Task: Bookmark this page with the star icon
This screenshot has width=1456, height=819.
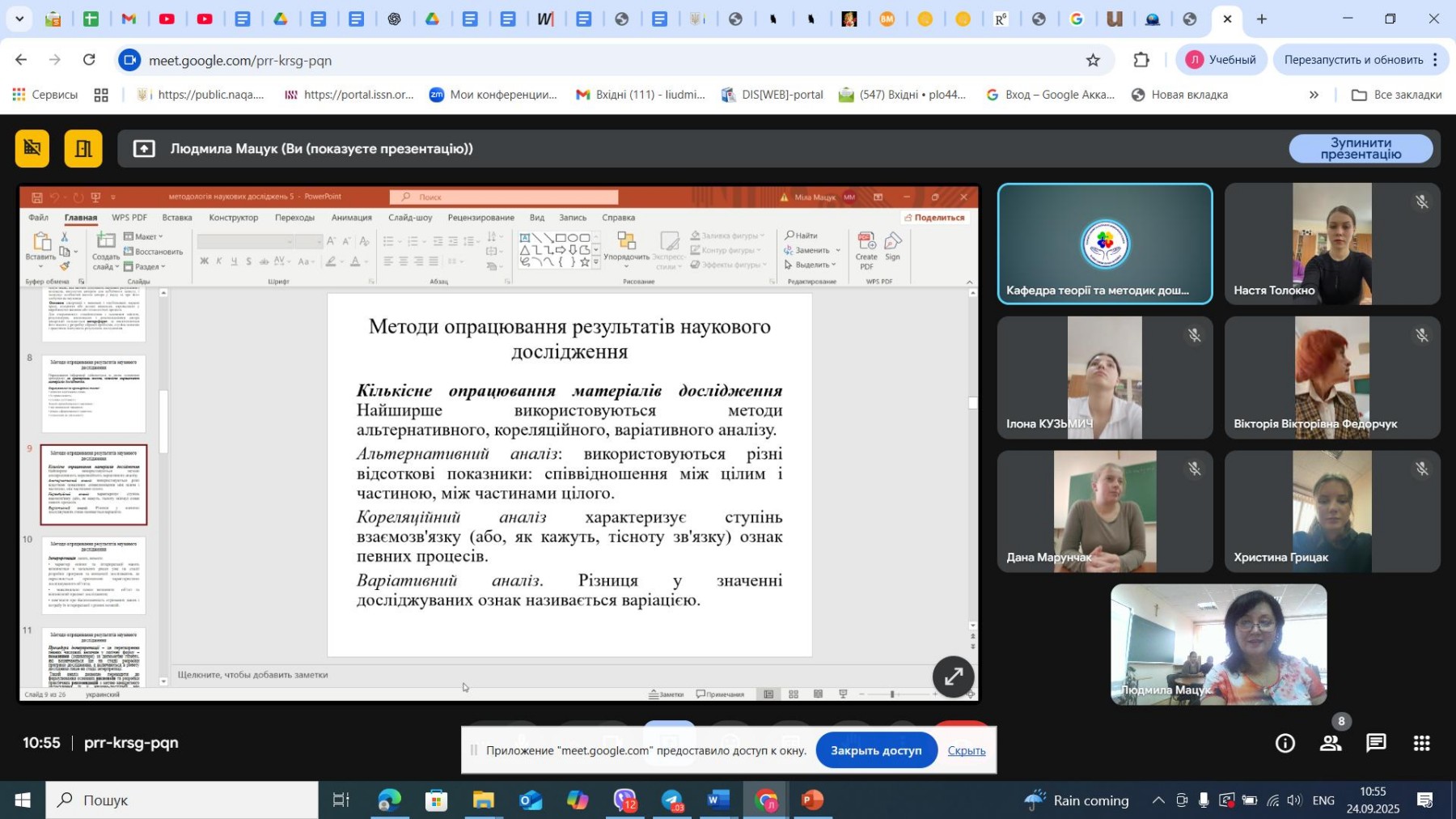Action: (x=1093, y=60)
